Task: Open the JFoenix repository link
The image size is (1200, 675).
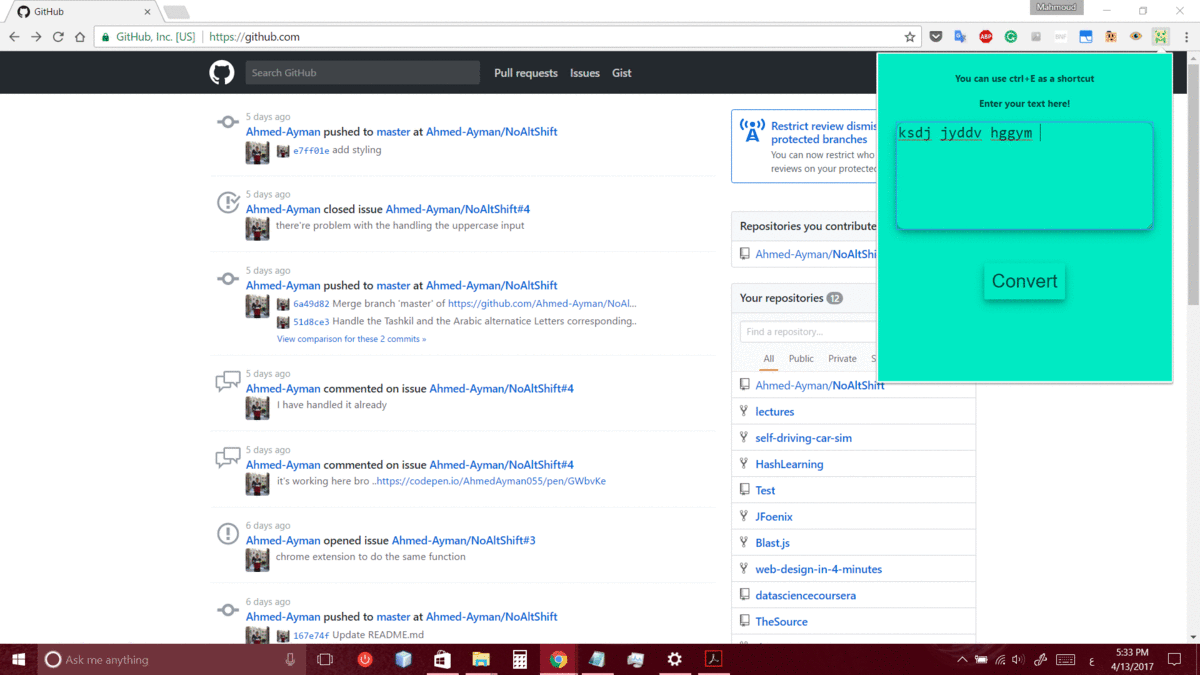Action: [x=774, y=517]
